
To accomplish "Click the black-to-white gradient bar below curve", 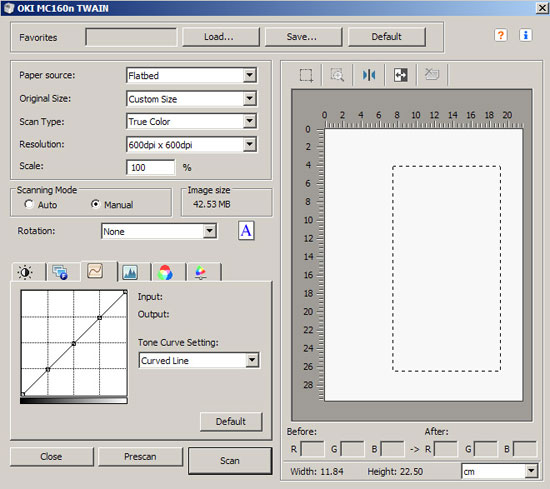I will pyautogui.click(x=74, y=401).
